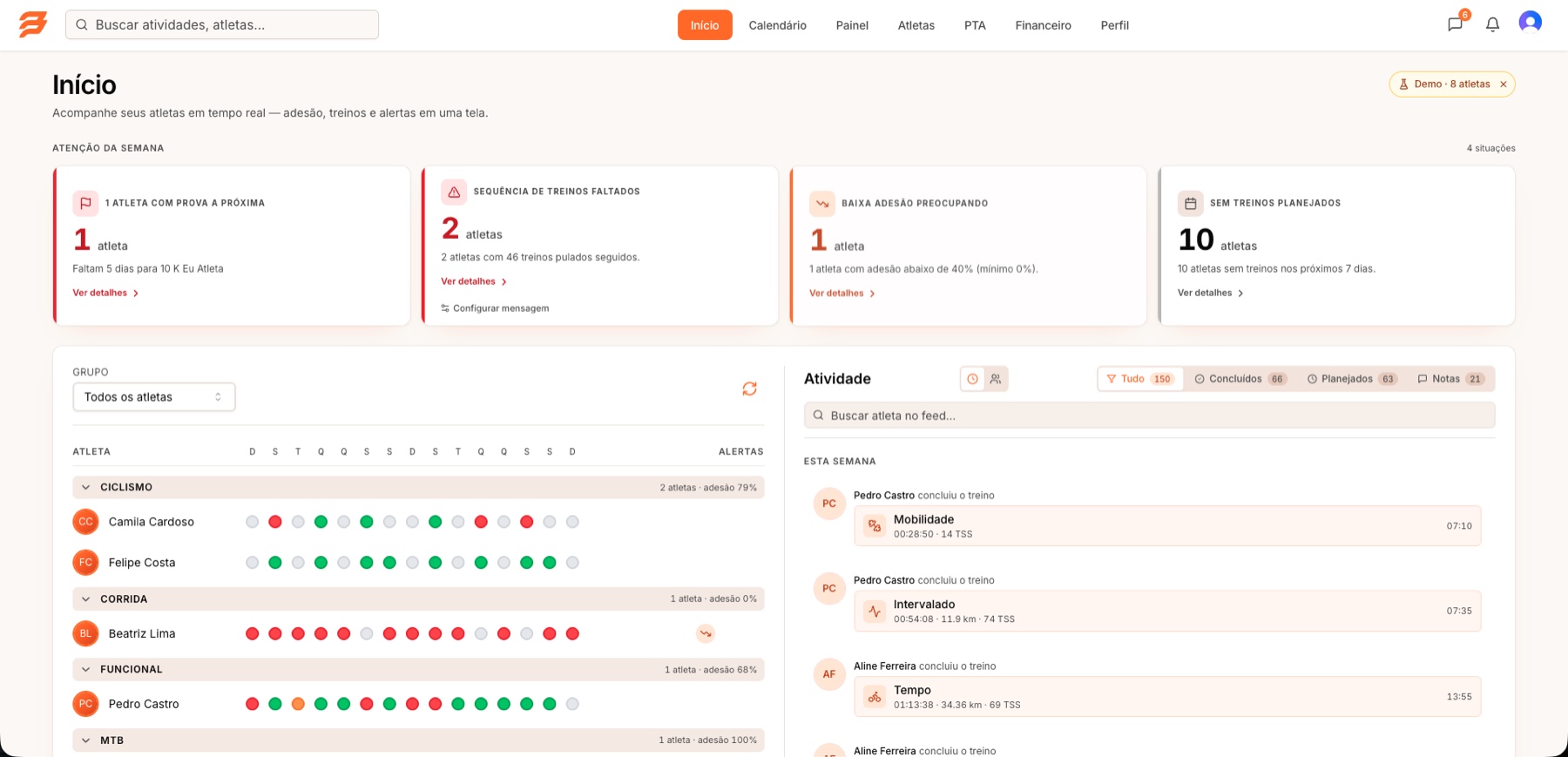
Task: Open Configurar mensagem
Action: pos(495,308)
